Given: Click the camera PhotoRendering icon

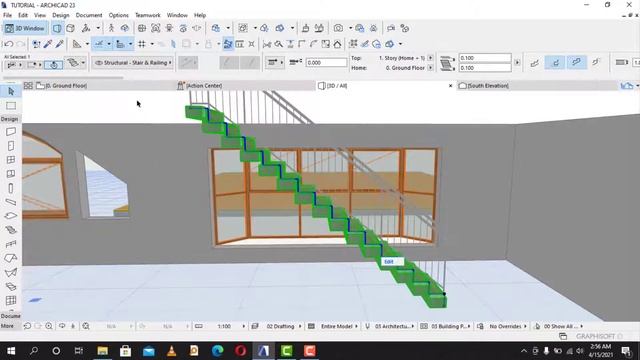Looking at the screenshot, I should 338,28.
